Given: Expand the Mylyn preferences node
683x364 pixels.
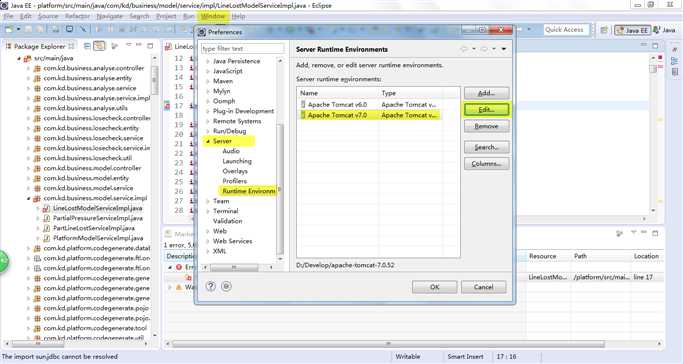Looking at the screenshot, I should [208, 91].
